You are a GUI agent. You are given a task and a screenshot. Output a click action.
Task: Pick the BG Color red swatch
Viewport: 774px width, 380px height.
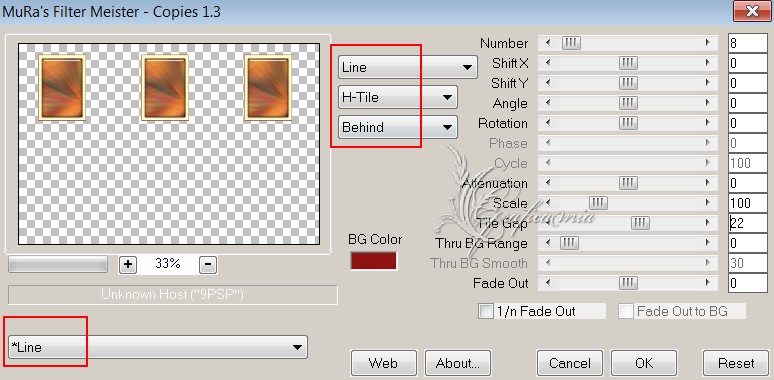[373, 261]
